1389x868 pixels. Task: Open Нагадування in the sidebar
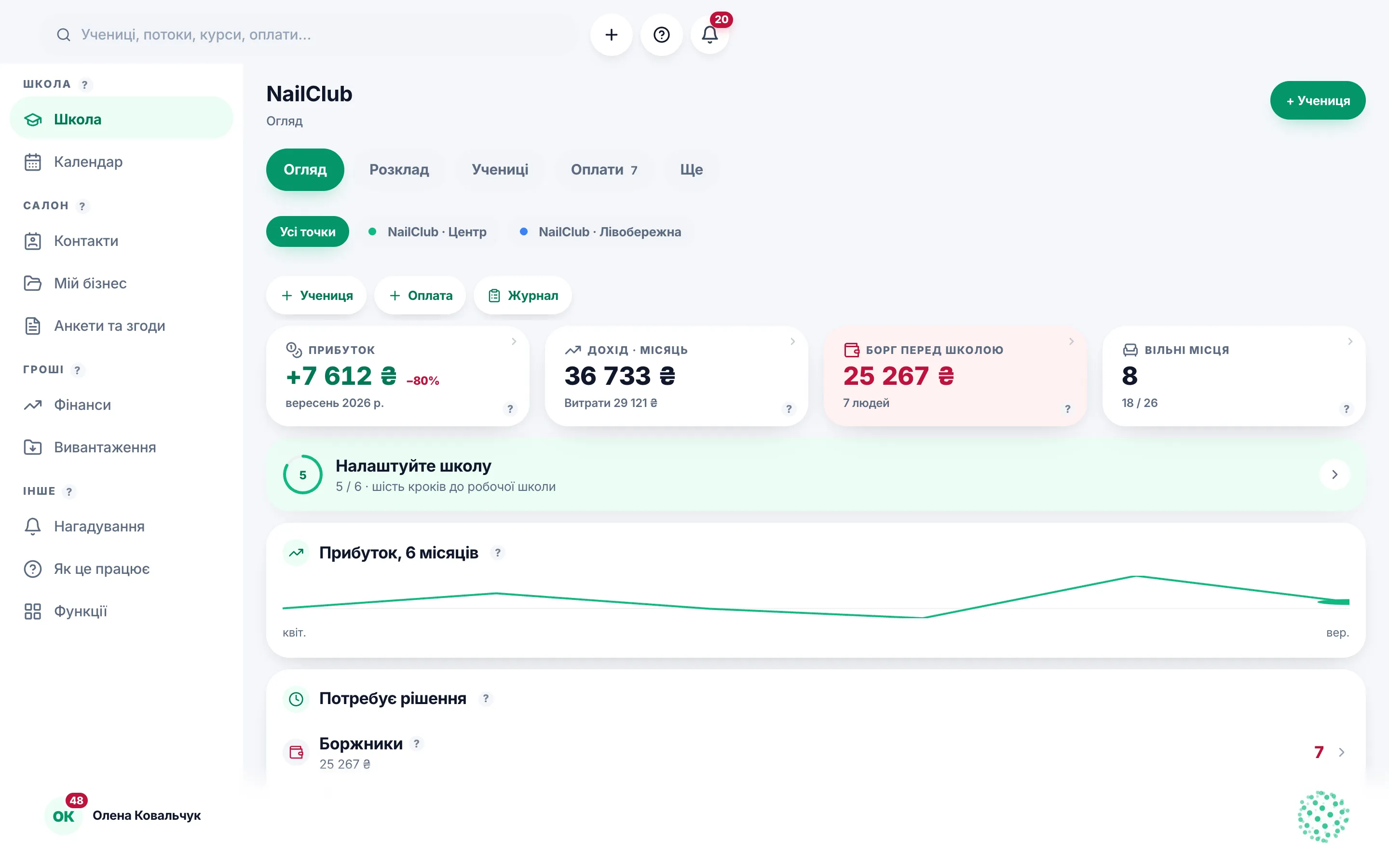[121, 527]
